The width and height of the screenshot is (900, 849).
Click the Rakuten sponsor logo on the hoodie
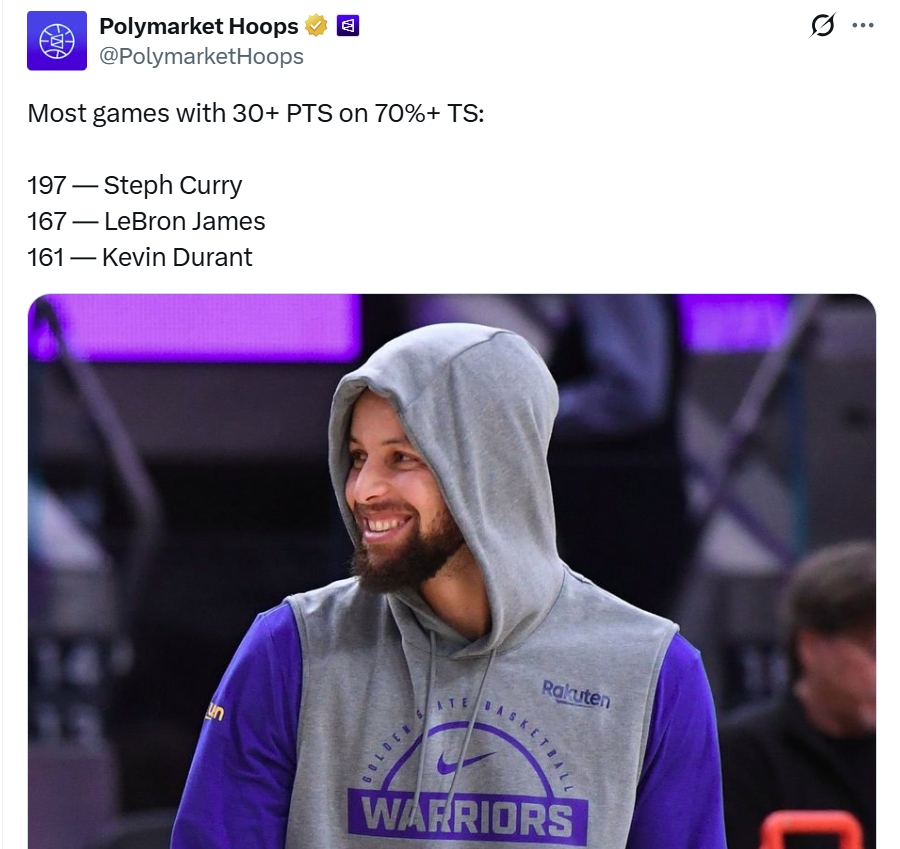click(x=576, y=694)
